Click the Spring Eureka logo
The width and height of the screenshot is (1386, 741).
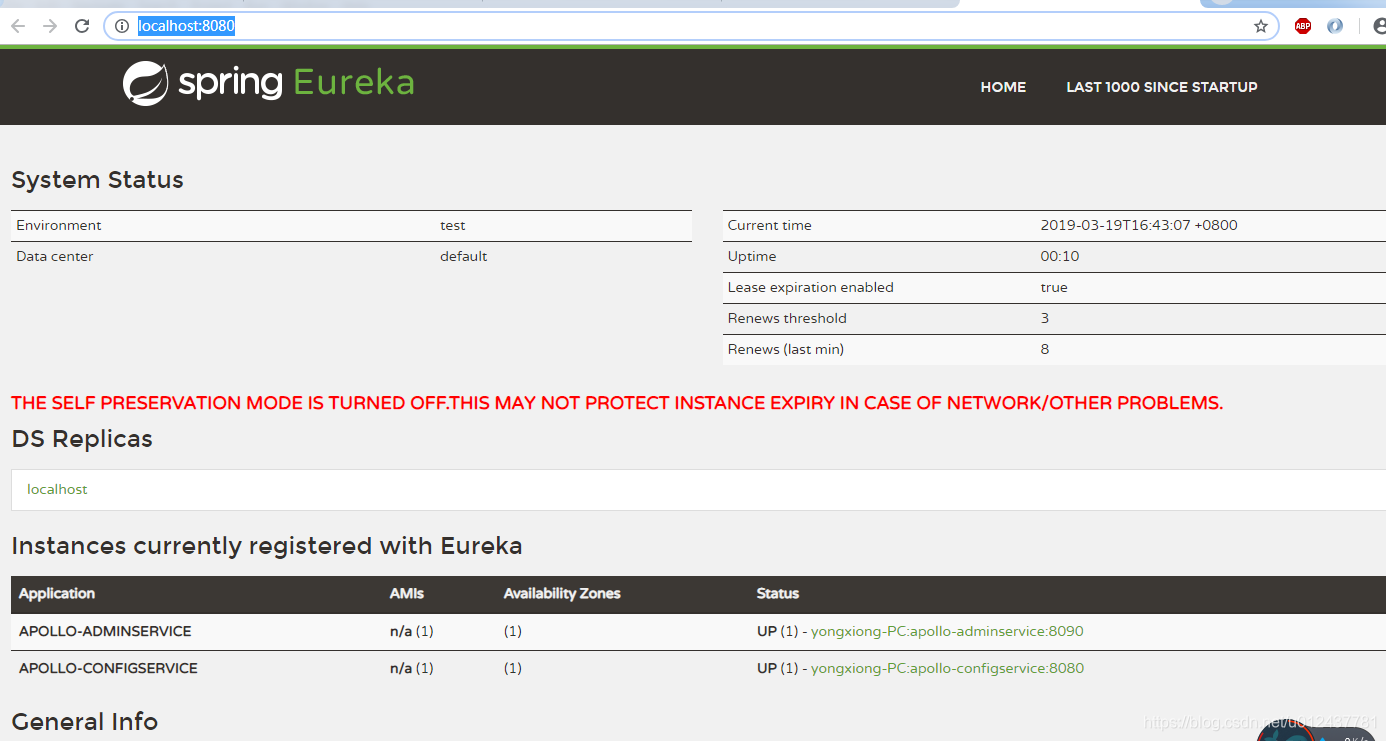[x=268, y=83]
